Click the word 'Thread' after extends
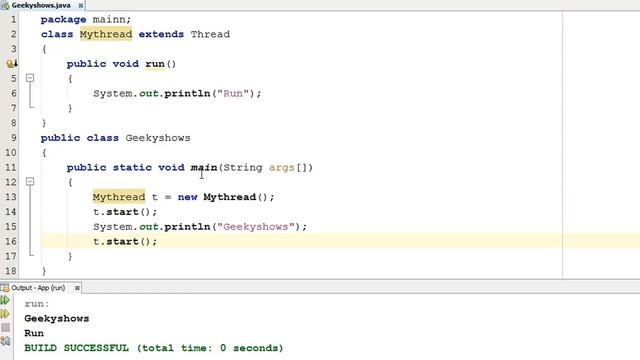Viewport: 640px width, 360px height. point(210,34)
